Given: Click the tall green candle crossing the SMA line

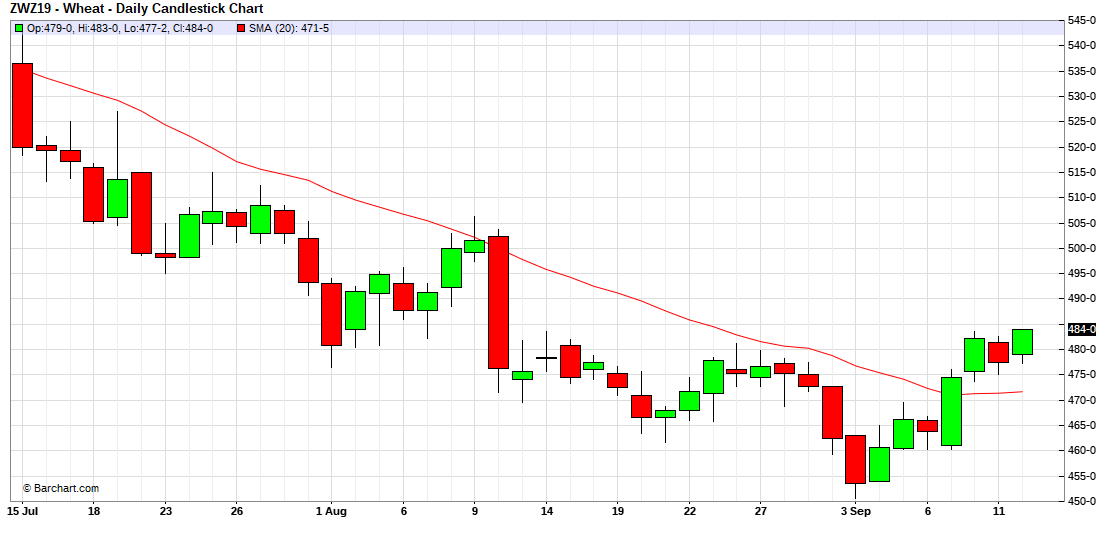Looking at the screenshot, I should 952,411.
